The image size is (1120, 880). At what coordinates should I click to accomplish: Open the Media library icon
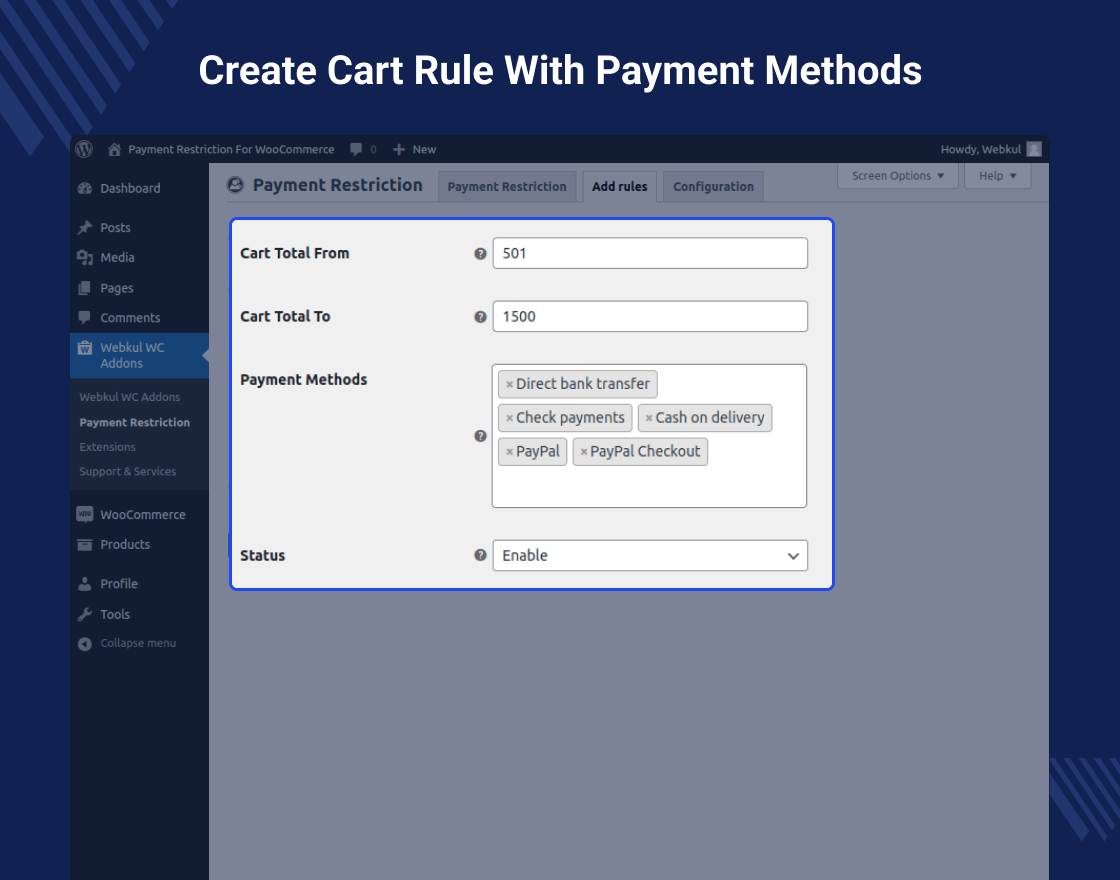pos(87,257)
